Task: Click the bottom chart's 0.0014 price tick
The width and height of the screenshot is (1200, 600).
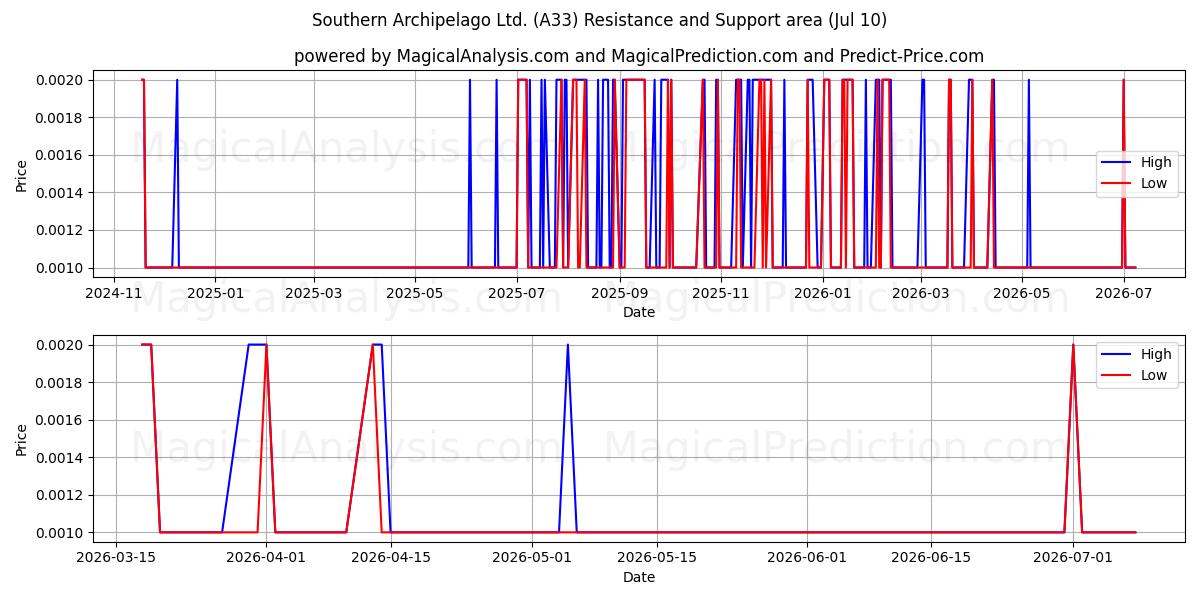Action: [x=60, y=458]
